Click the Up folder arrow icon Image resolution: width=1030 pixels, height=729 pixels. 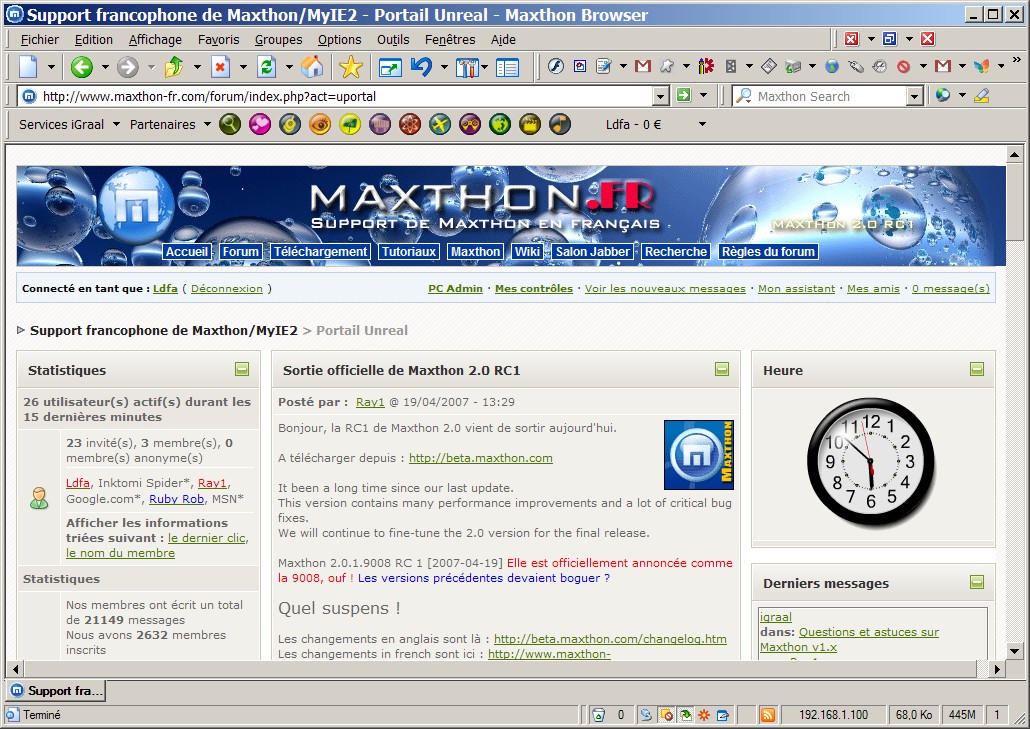[x=174, y=66]
